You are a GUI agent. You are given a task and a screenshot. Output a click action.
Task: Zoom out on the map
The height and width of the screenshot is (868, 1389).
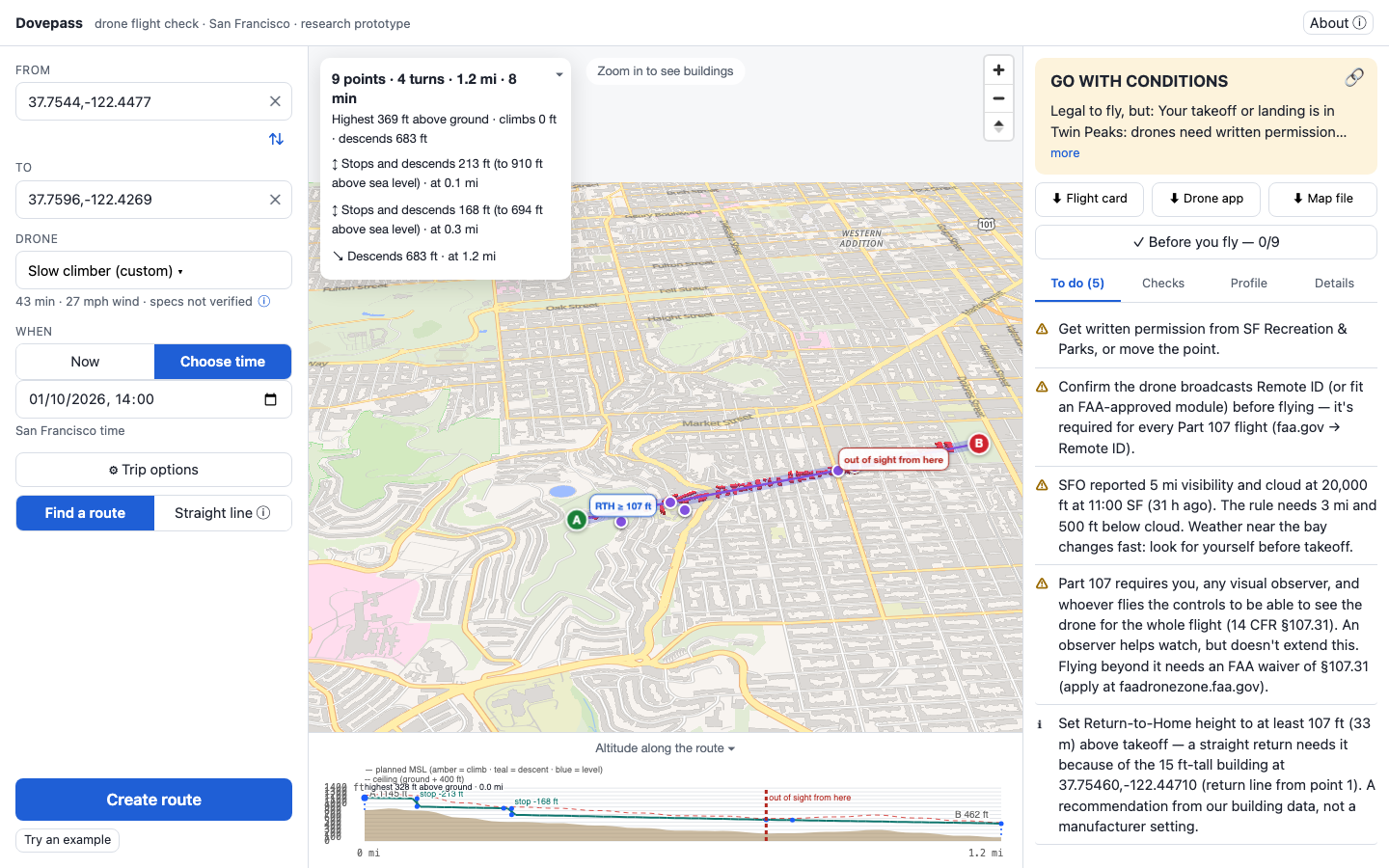coord(998,98)
